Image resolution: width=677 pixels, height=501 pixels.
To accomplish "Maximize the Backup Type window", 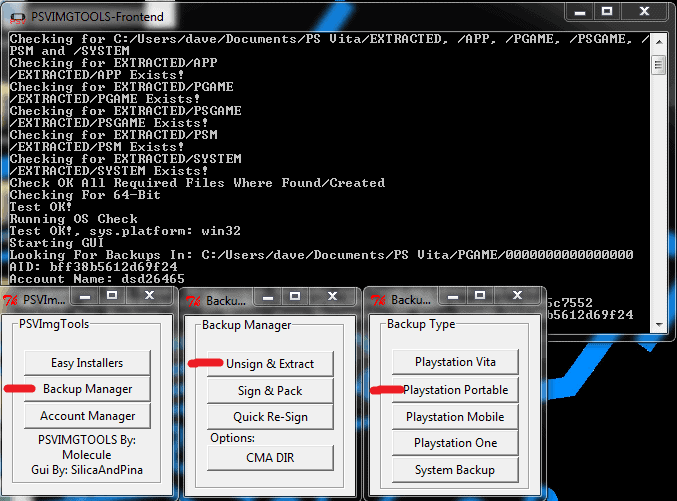I will (480, 296).
